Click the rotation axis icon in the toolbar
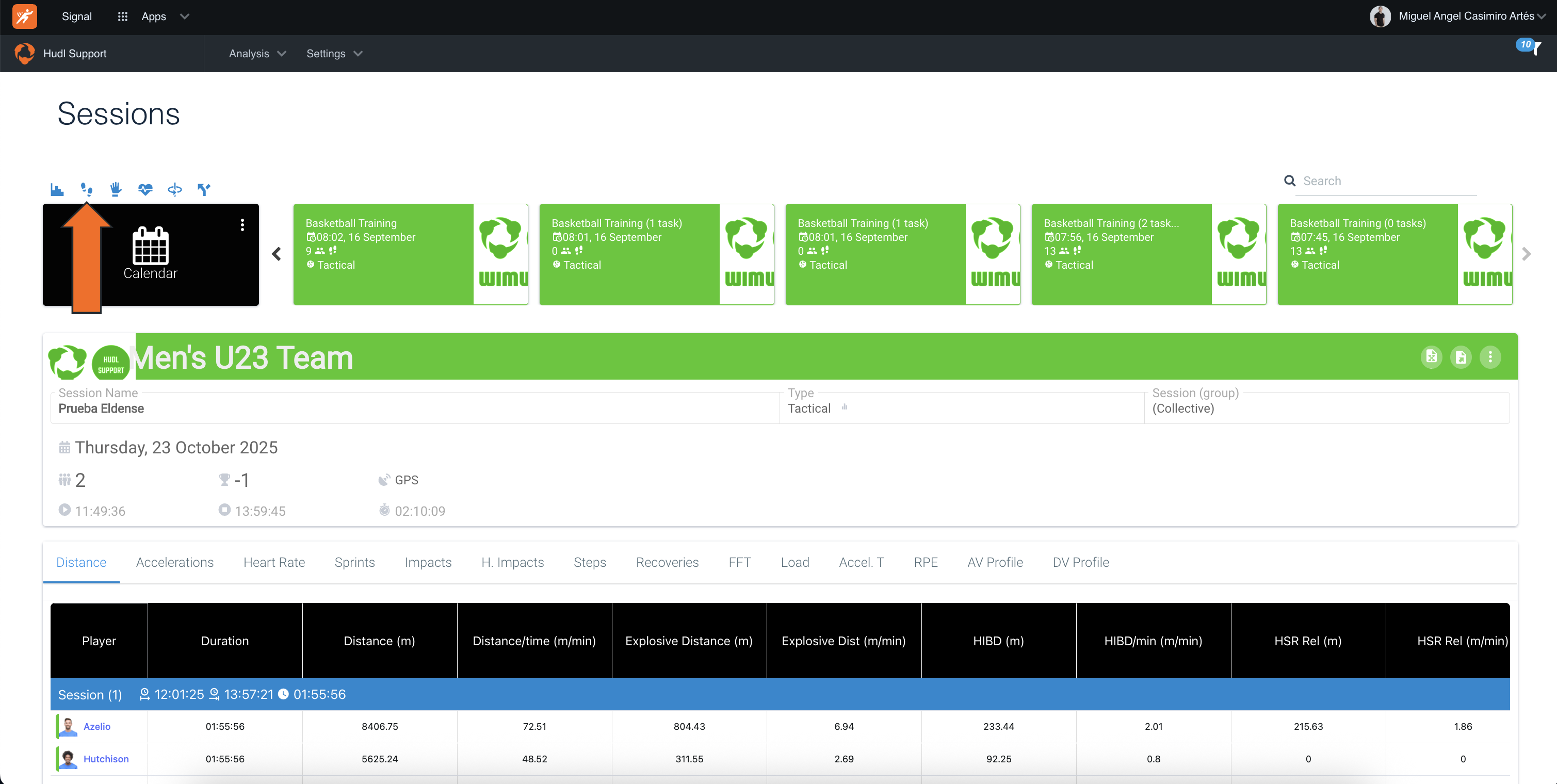 pyautogui.click(x=175, y=190)
